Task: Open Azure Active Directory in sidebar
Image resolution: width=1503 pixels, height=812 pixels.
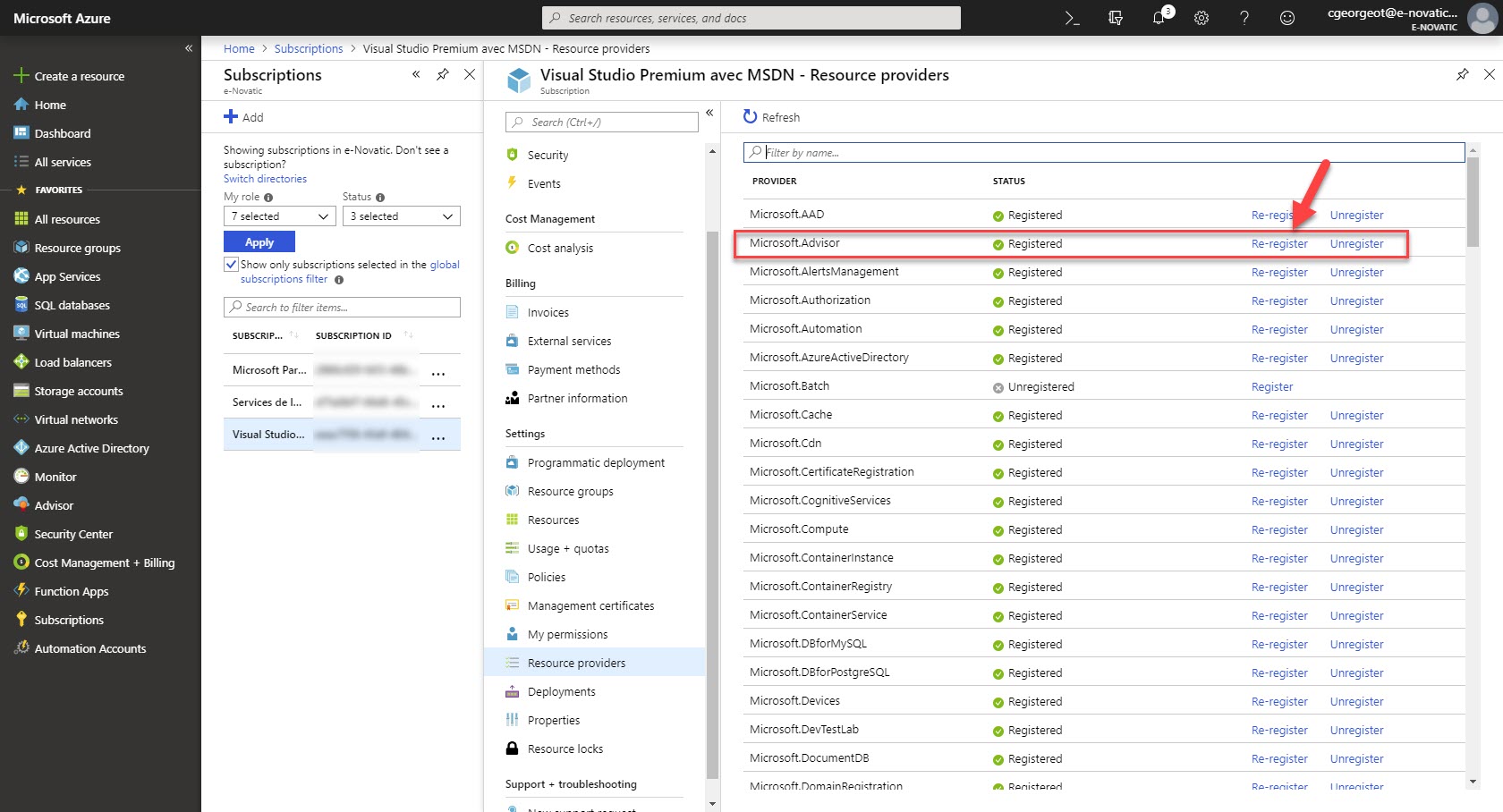Action: pyautogui.click(x=91, y=448)
